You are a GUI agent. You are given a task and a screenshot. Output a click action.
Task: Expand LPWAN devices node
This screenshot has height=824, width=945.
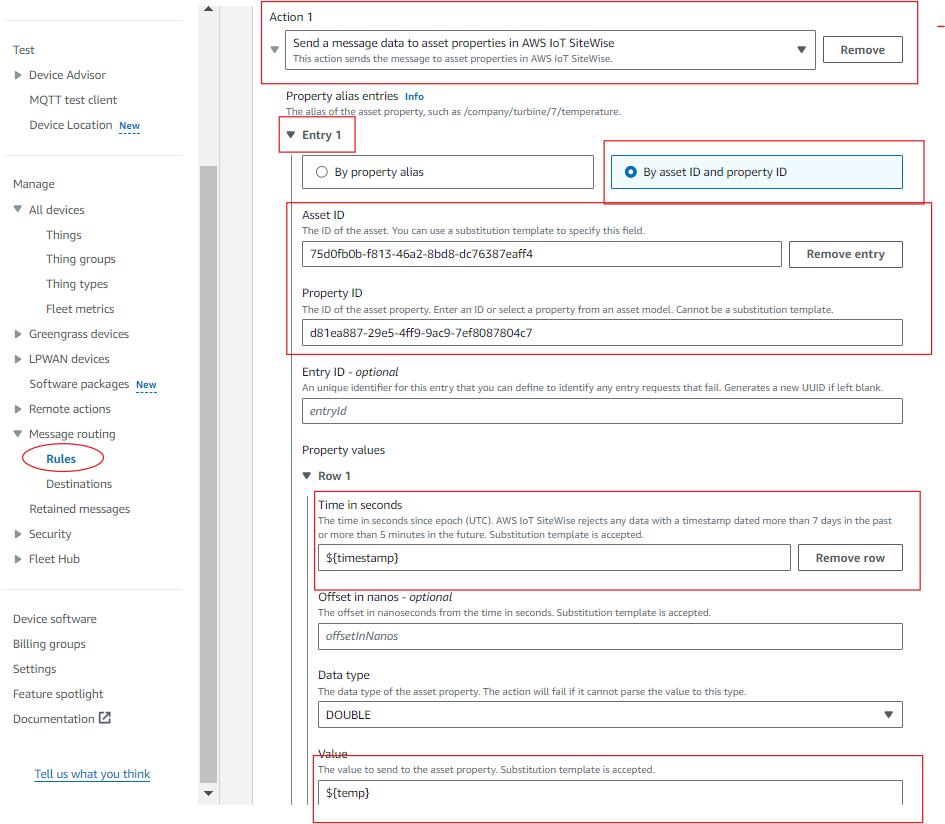point(18,359)
